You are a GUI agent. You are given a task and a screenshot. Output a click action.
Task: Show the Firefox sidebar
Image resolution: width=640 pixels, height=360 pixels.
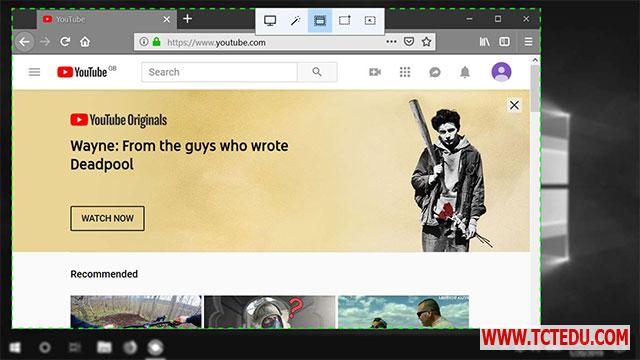pyautogui.click(x=504, y=42)
